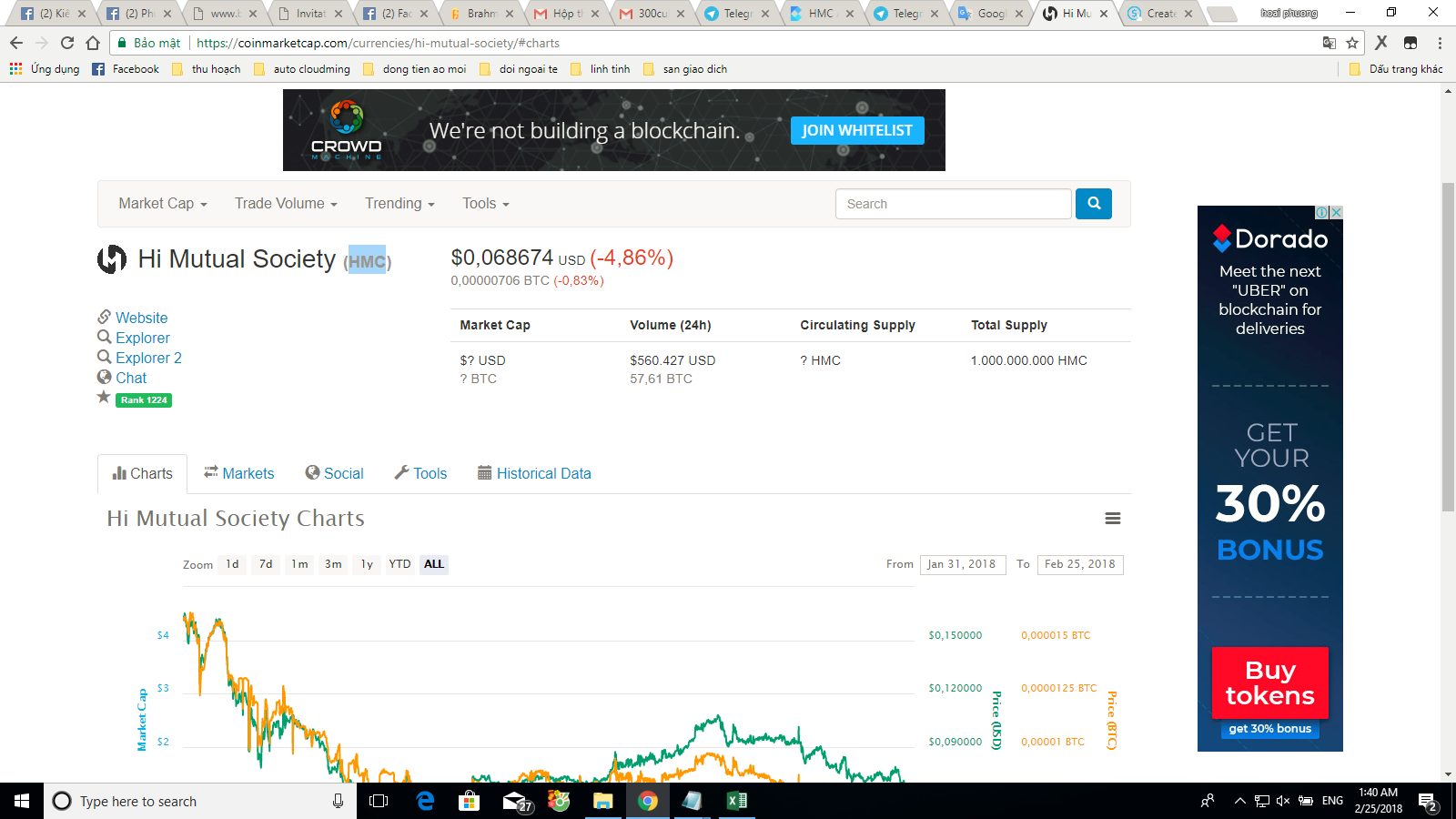
Task: Open the auto cloudming bookmark folder
Action: [302, 69]
